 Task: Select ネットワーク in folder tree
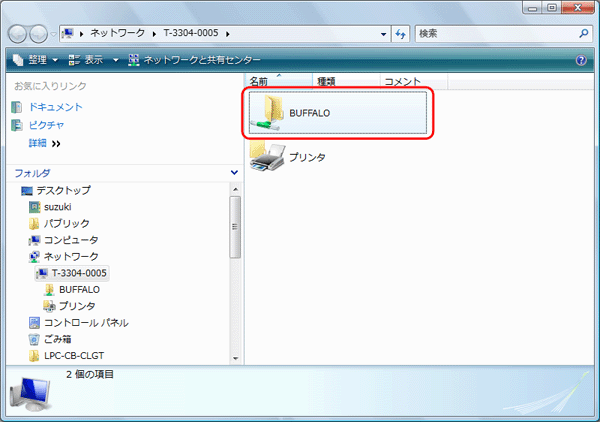coord(71,256)
